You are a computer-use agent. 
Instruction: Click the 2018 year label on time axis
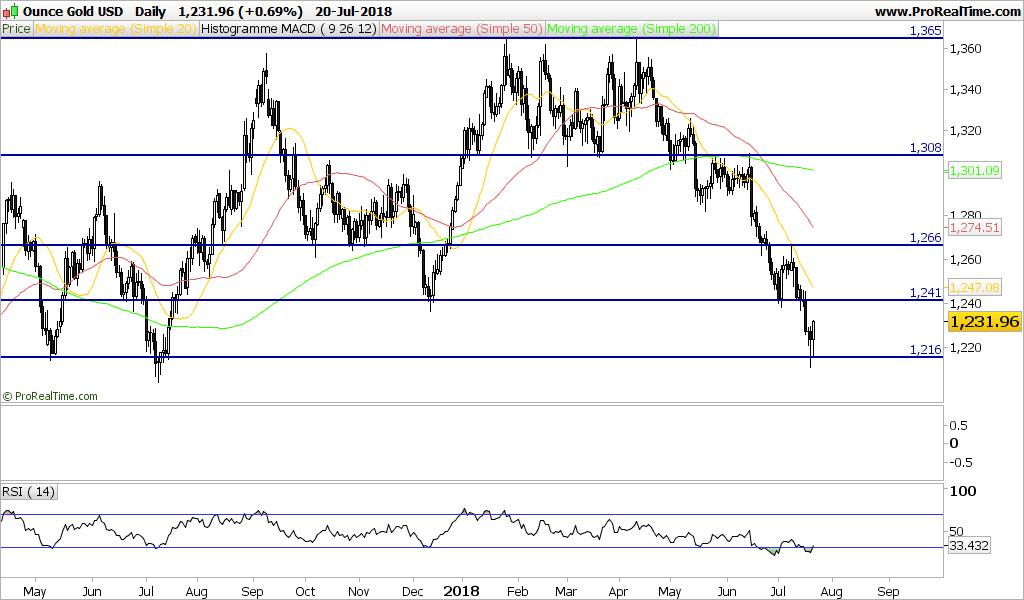pyautogui.click(x=461, y=592)
